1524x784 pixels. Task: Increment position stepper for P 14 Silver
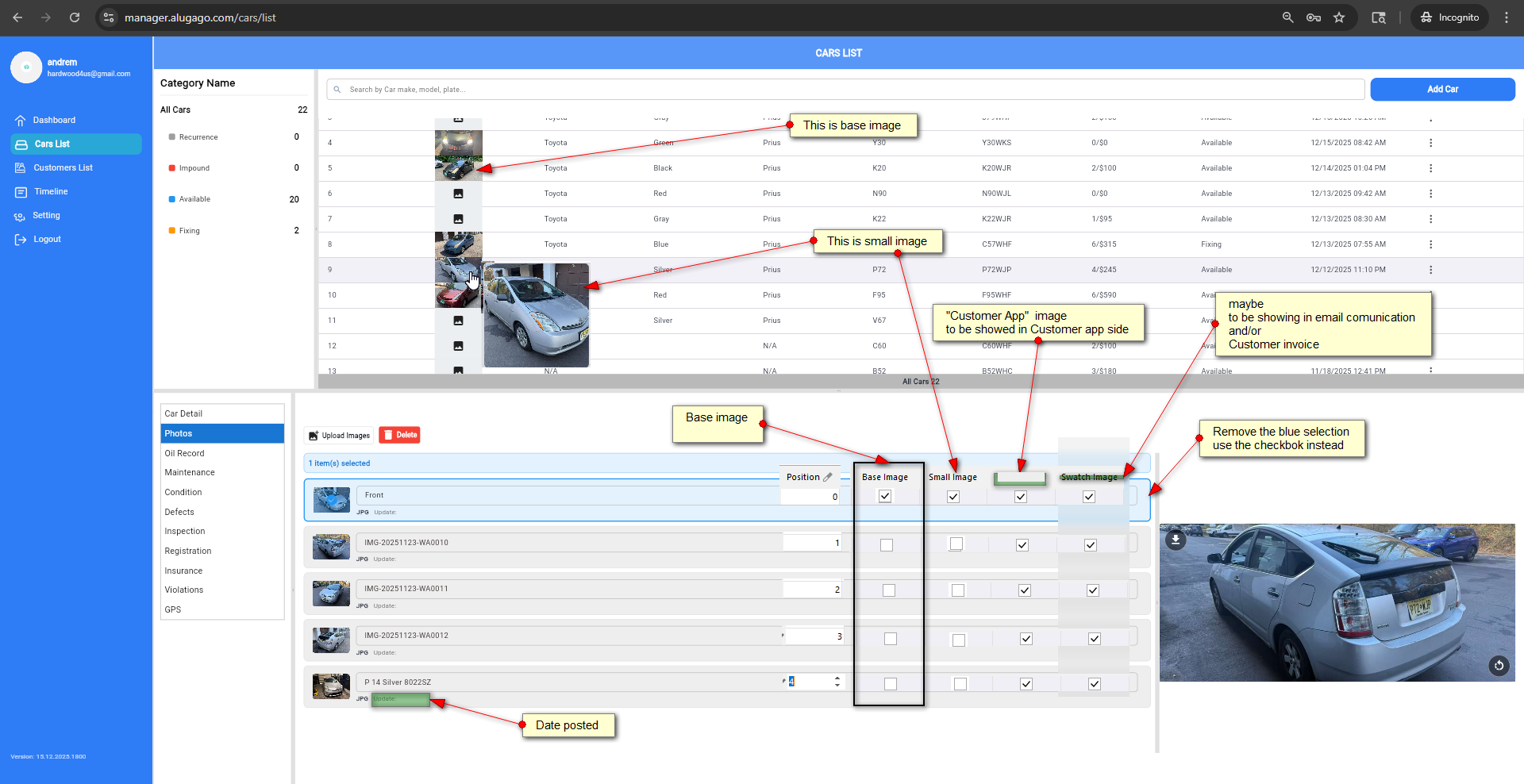837,678
